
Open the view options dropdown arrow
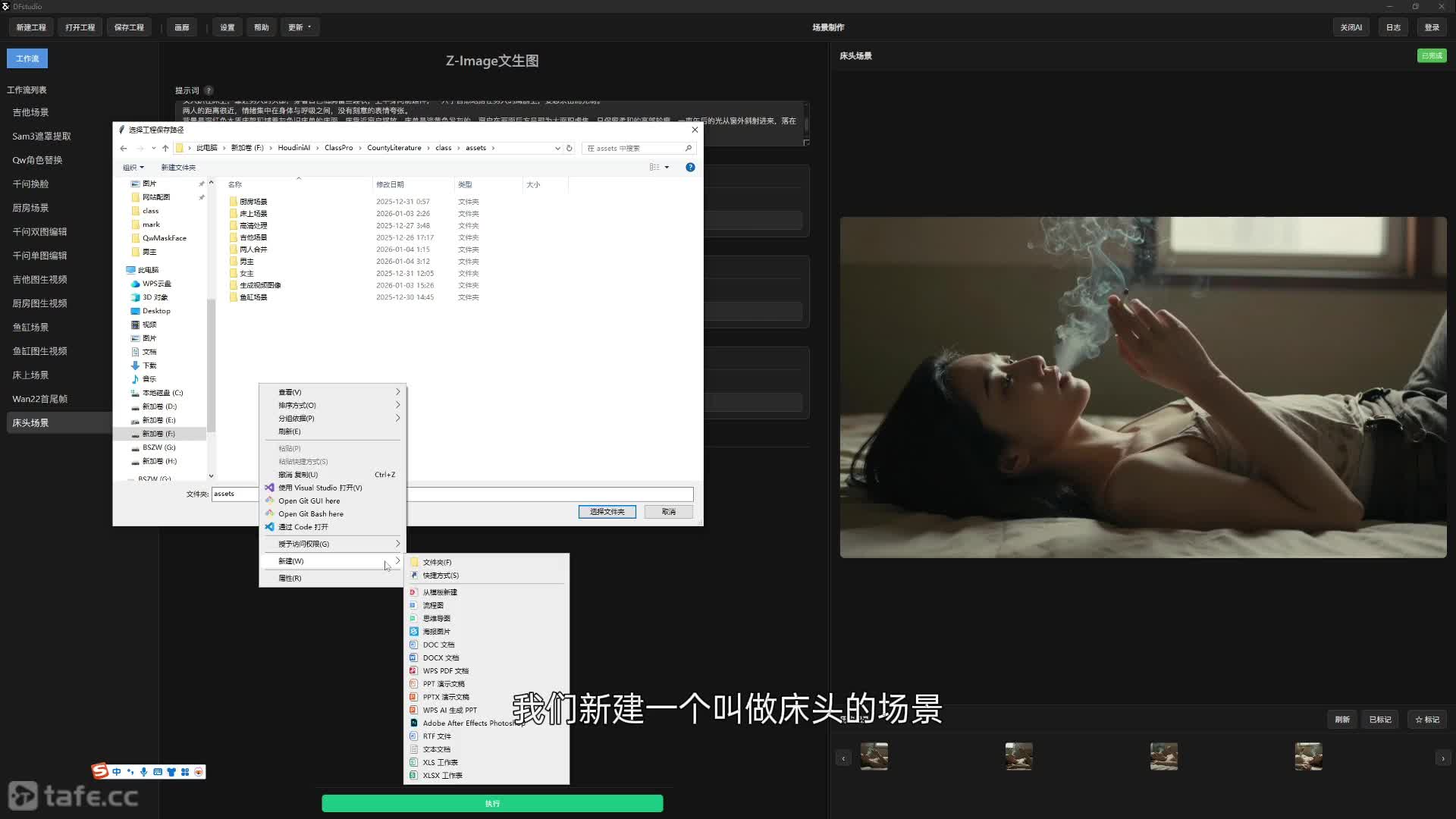click(667, 167)
